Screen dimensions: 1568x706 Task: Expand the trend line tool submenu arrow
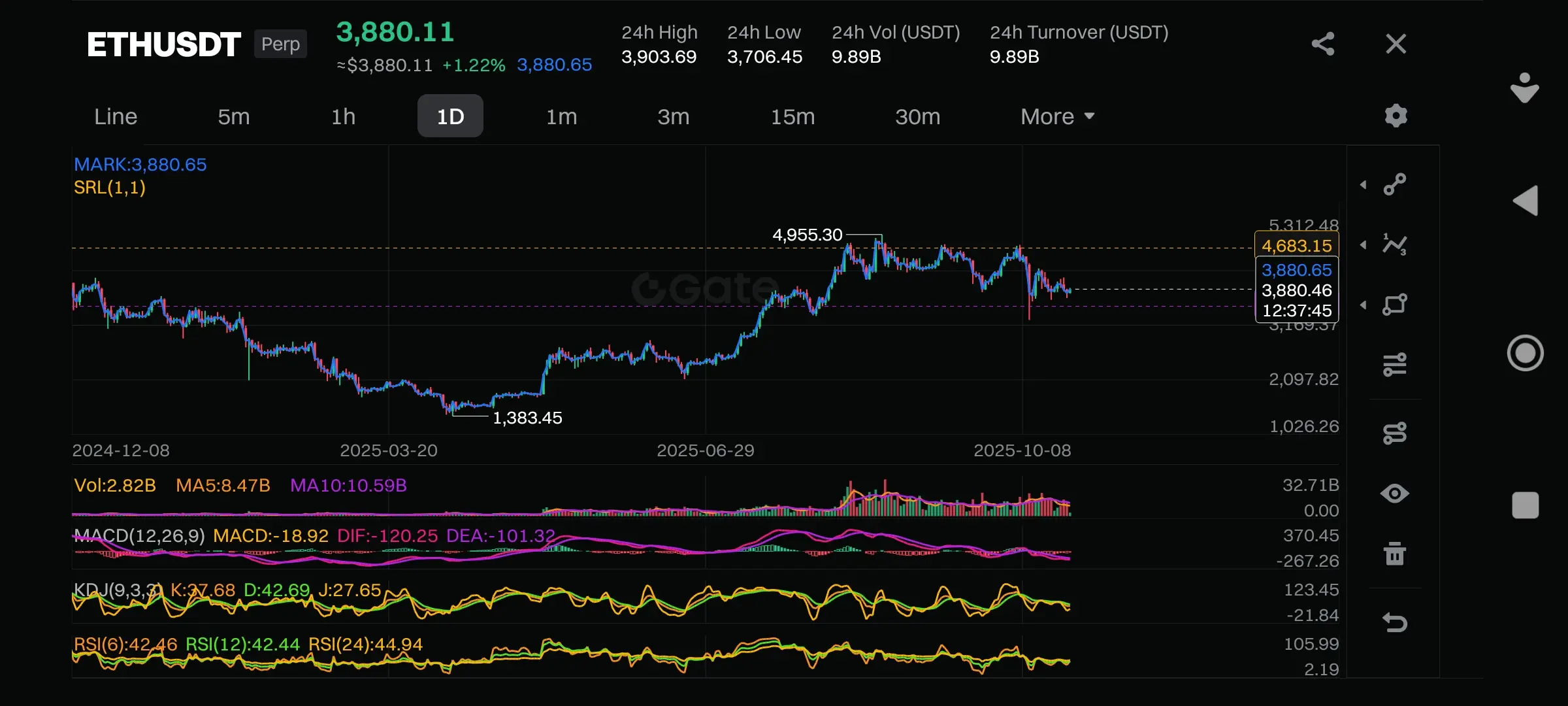click(1364, 185)
